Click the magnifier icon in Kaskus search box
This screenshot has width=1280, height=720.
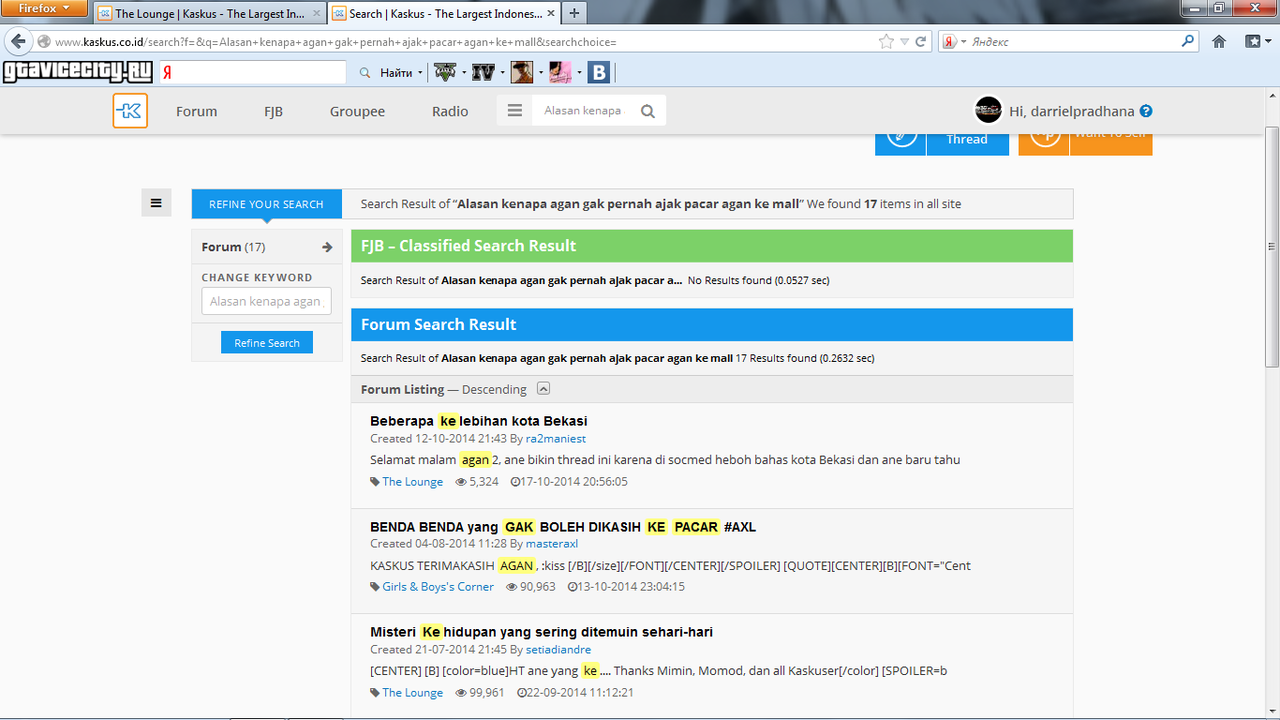(648, 111)
